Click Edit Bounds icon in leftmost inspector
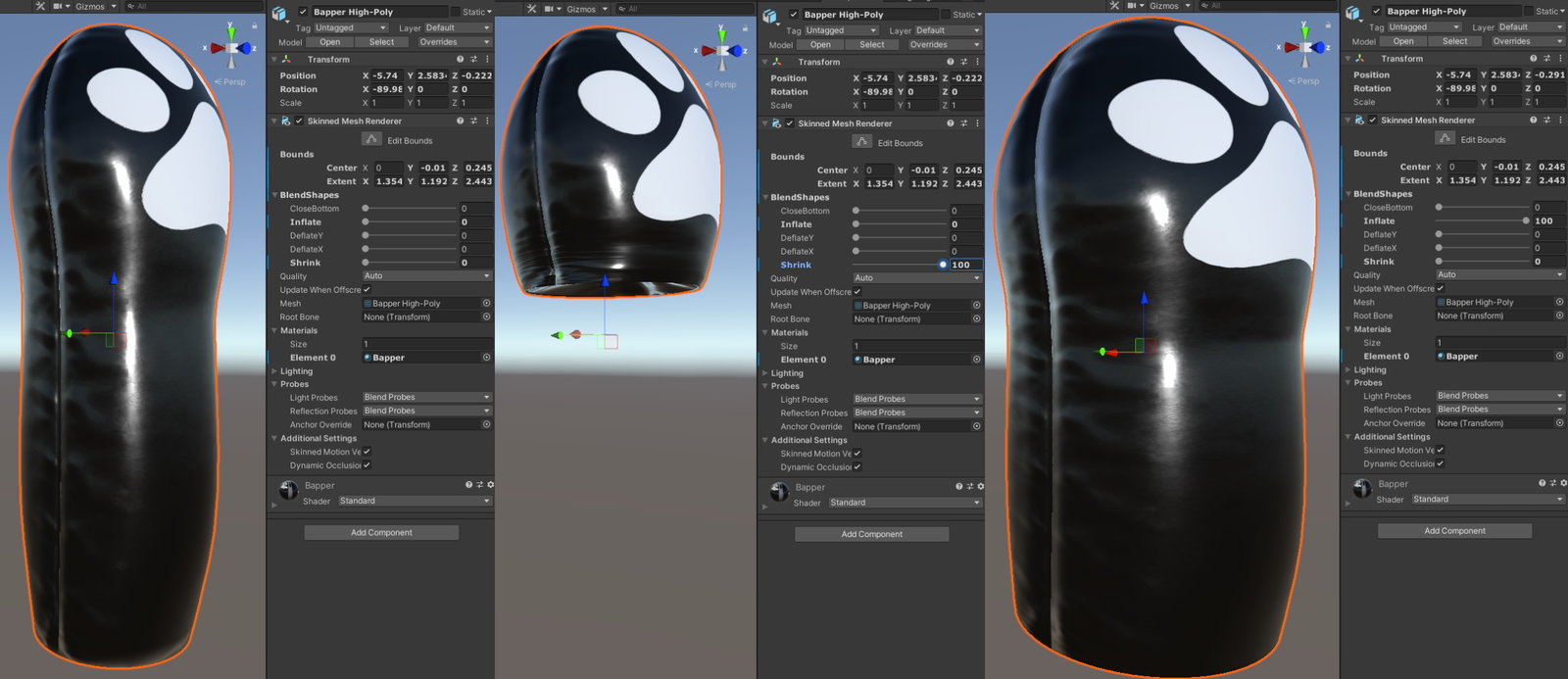 tap(371, 139)
